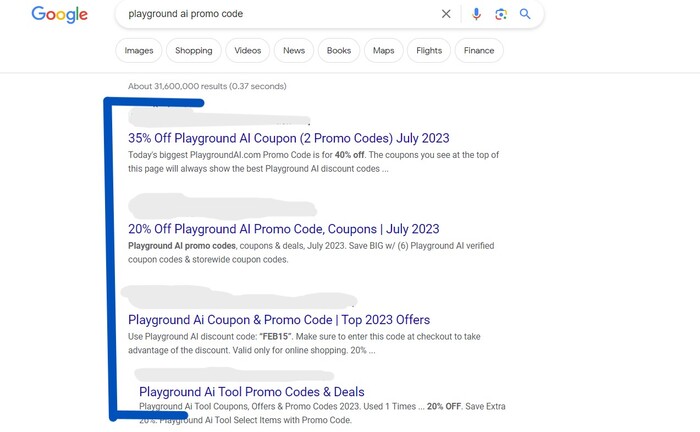The height and width of the screenshot is (432, 700).
Task: Switch to the News filter
Action: 294,50
